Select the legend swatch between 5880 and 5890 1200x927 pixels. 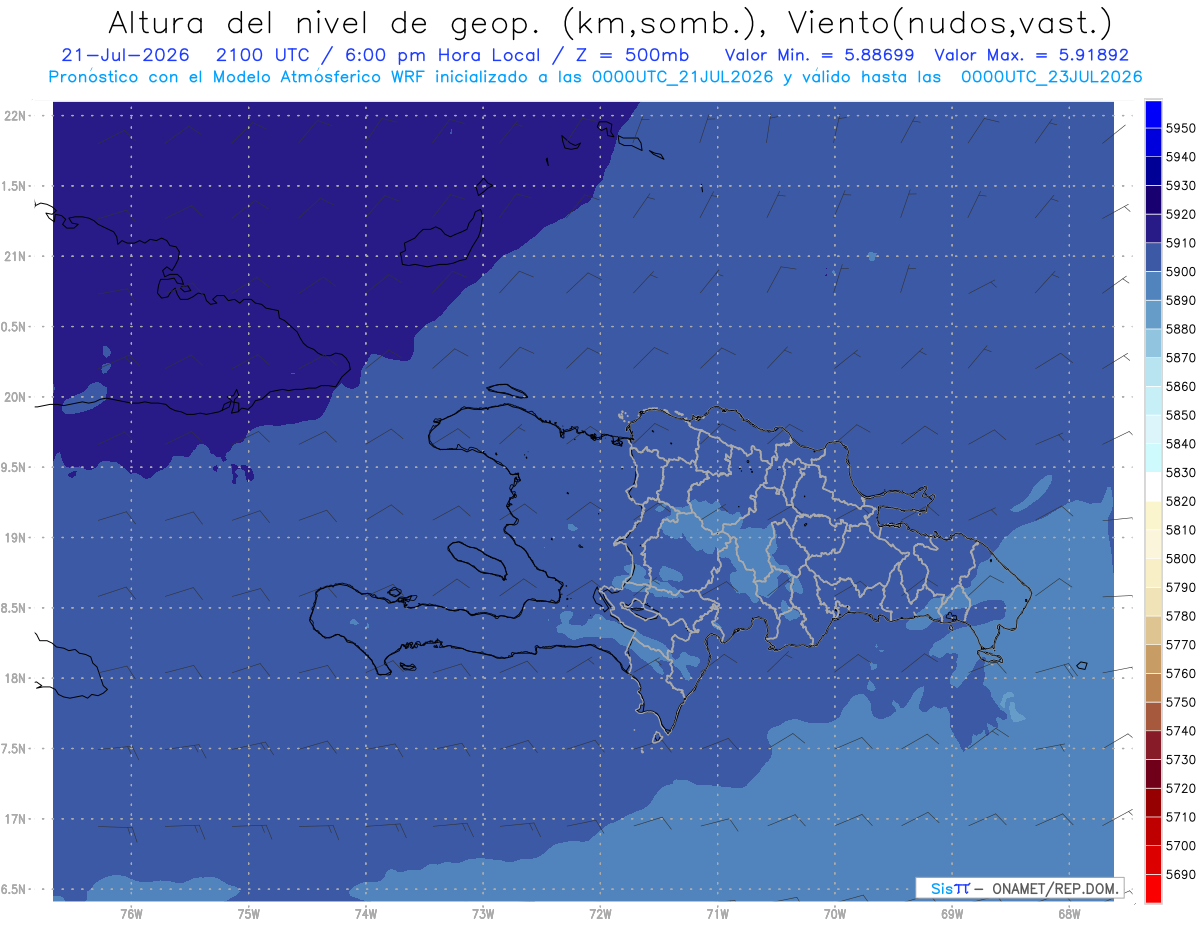click(x=1153, y=315)
